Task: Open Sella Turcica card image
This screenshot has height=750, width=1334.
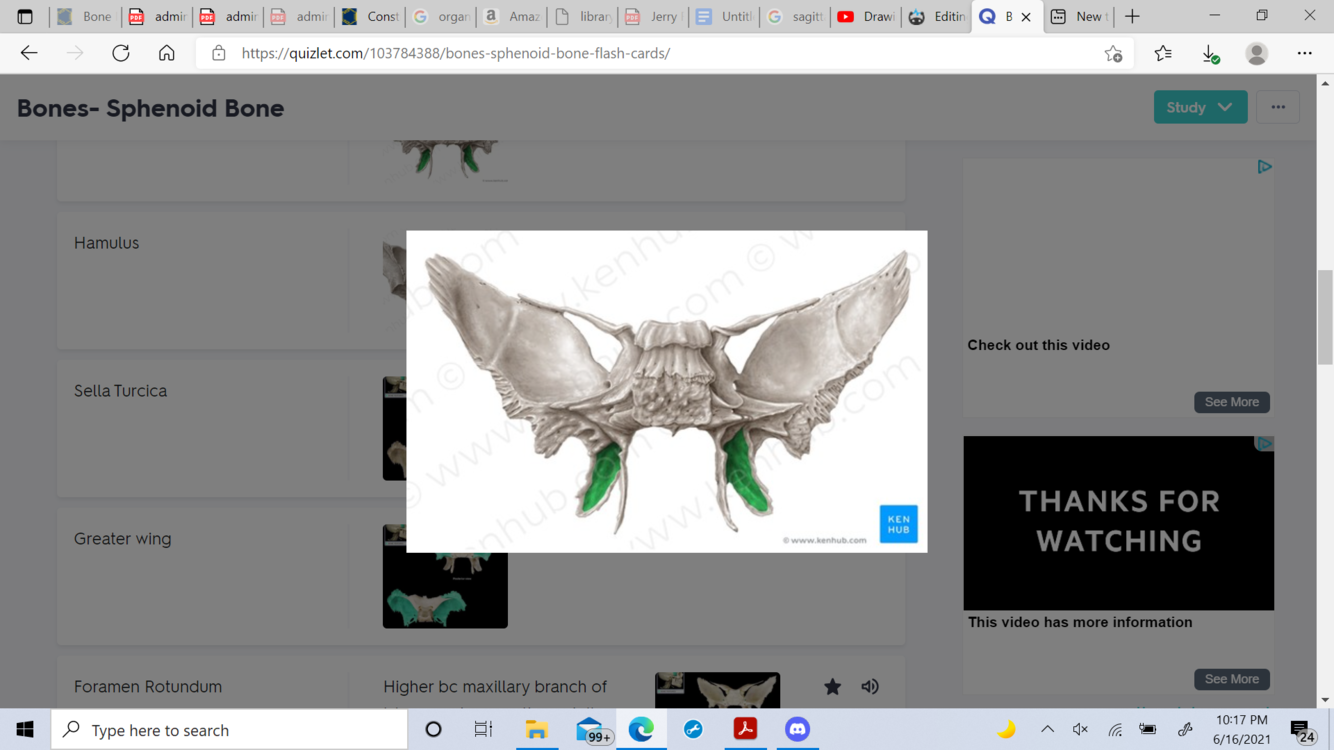Action: pos(394,428)
